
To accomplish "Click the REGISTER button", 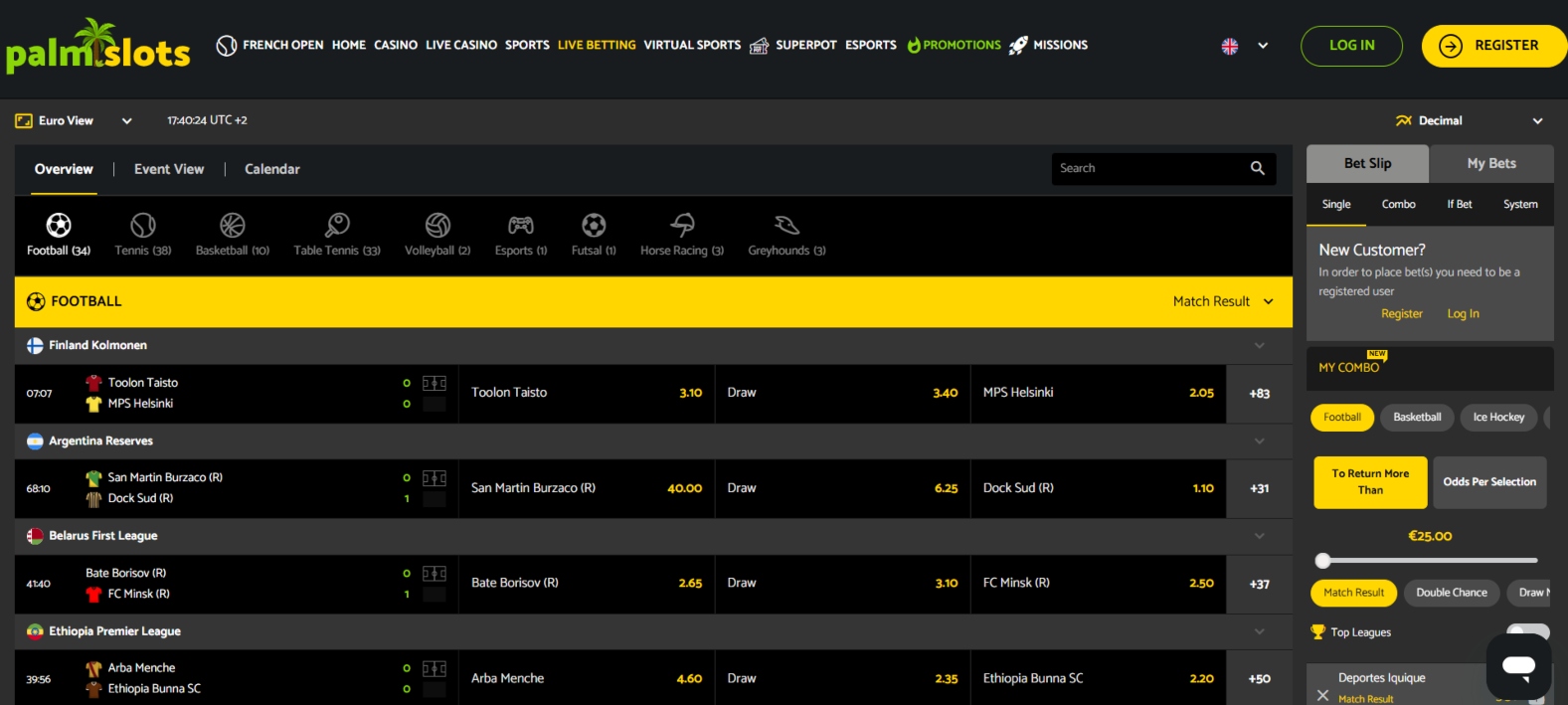I will point(1494,46).
